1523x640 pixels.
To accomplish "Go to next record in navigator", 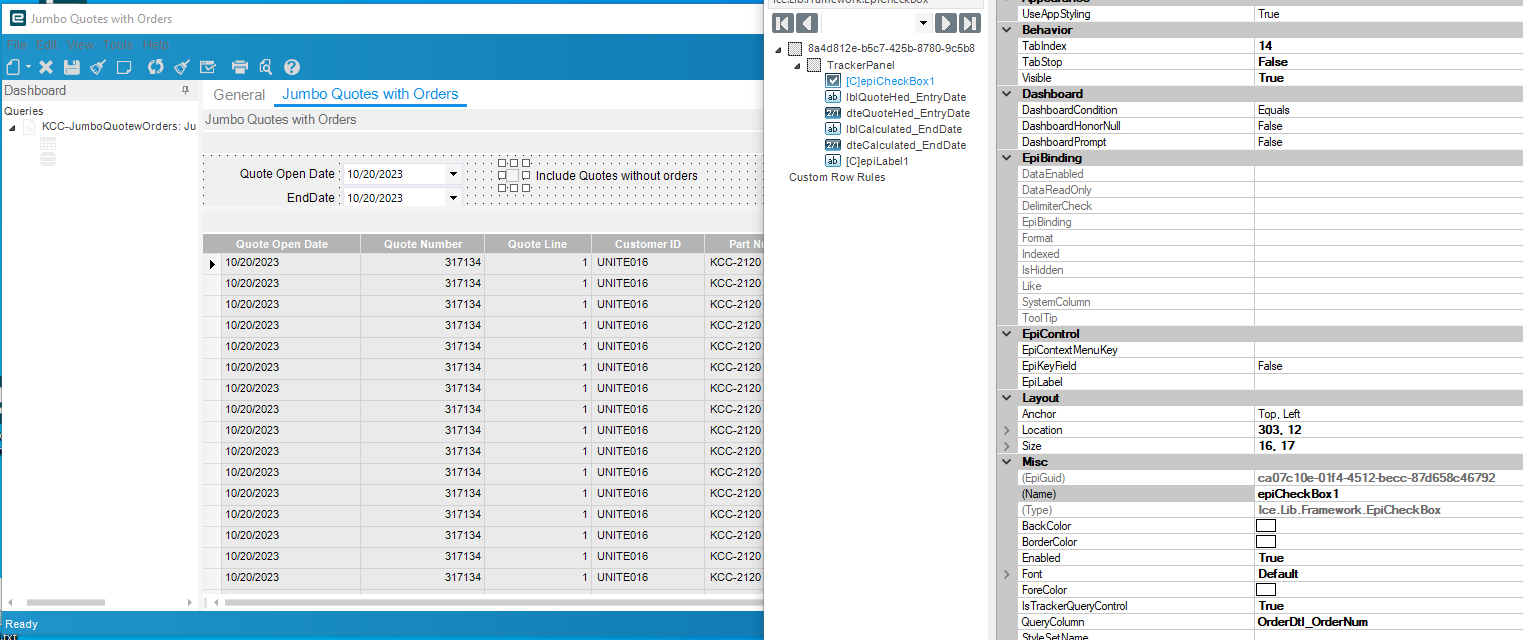I will pos(945,23).
